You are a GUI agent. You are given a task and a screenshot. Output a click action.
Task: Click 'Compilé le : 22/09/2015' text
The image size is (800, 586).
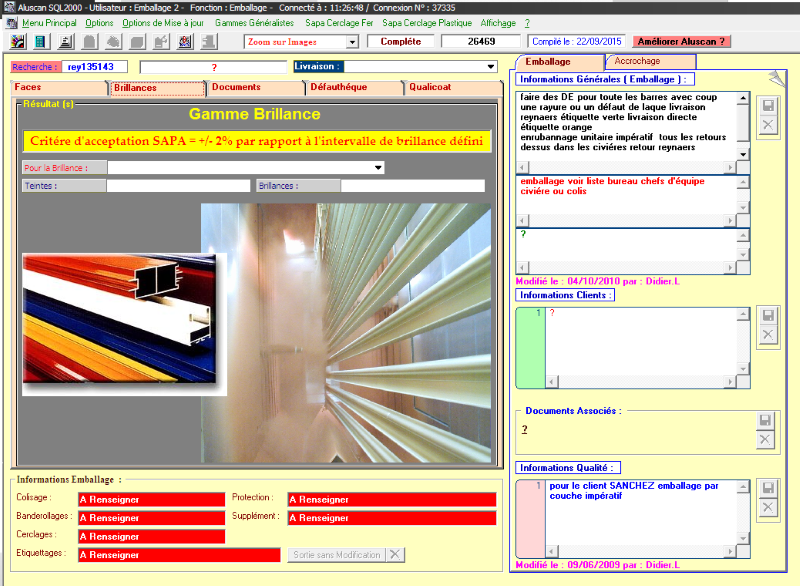click(x=577, y=42)
